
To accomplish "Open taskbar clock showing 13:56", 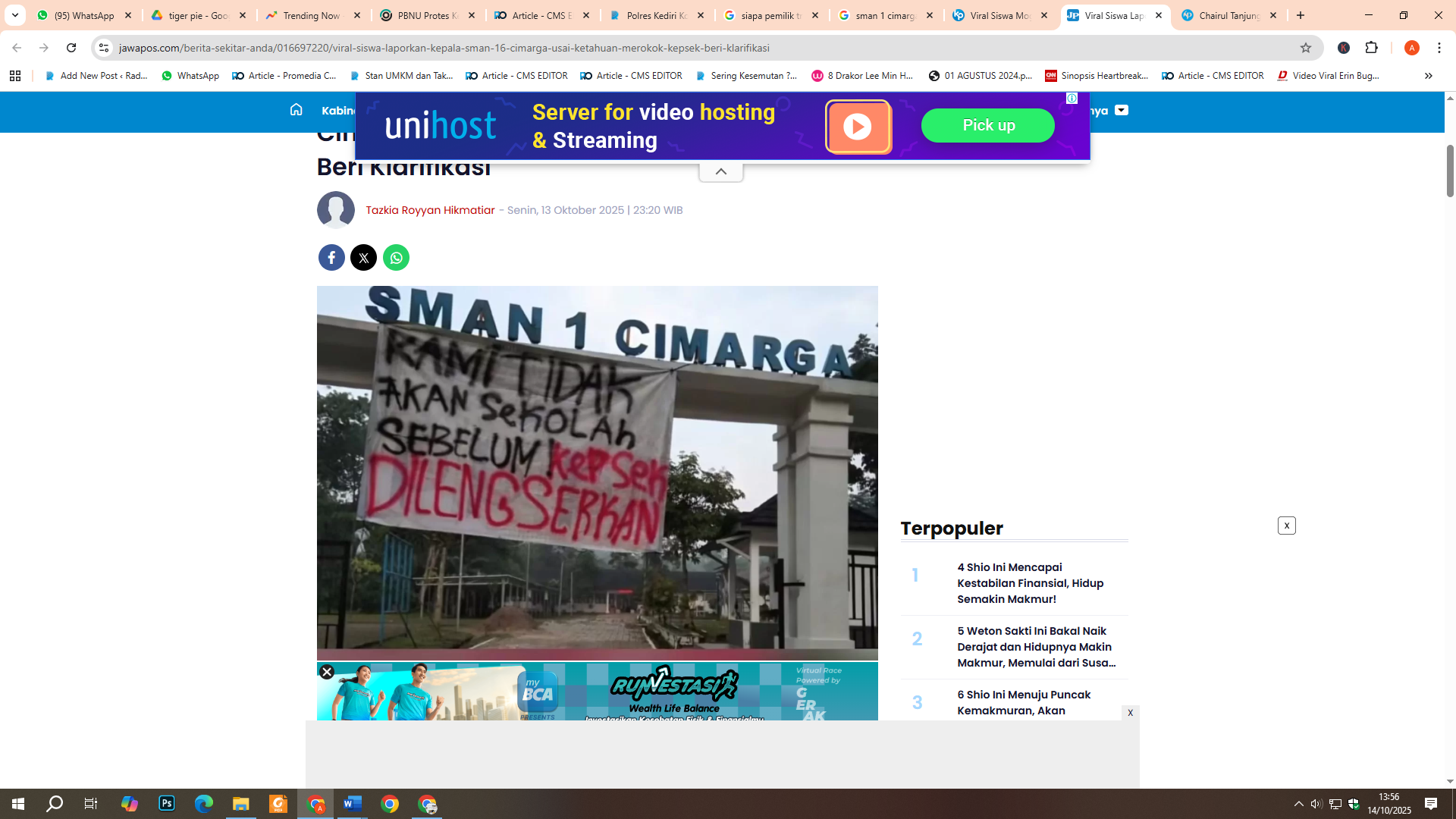I will pos(1389,804).
